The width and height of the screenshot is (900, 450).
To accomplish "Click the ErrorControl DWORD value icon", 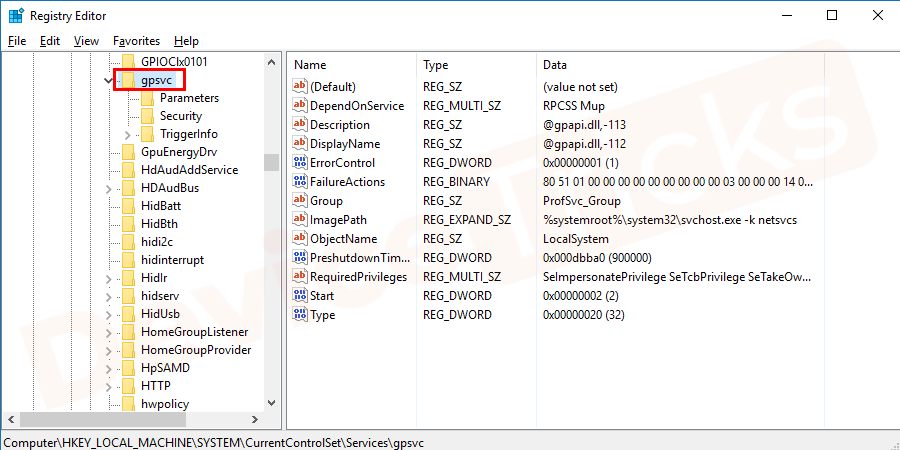I will pos(299,163).
